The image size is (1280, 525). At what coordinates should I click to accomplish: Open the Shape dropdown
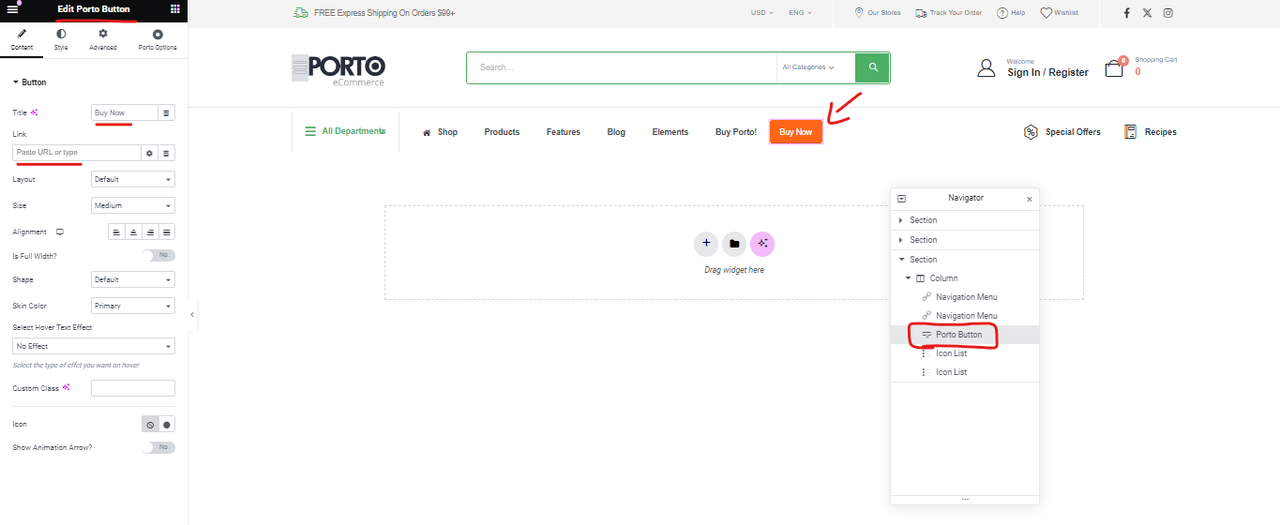click(133, 279)
